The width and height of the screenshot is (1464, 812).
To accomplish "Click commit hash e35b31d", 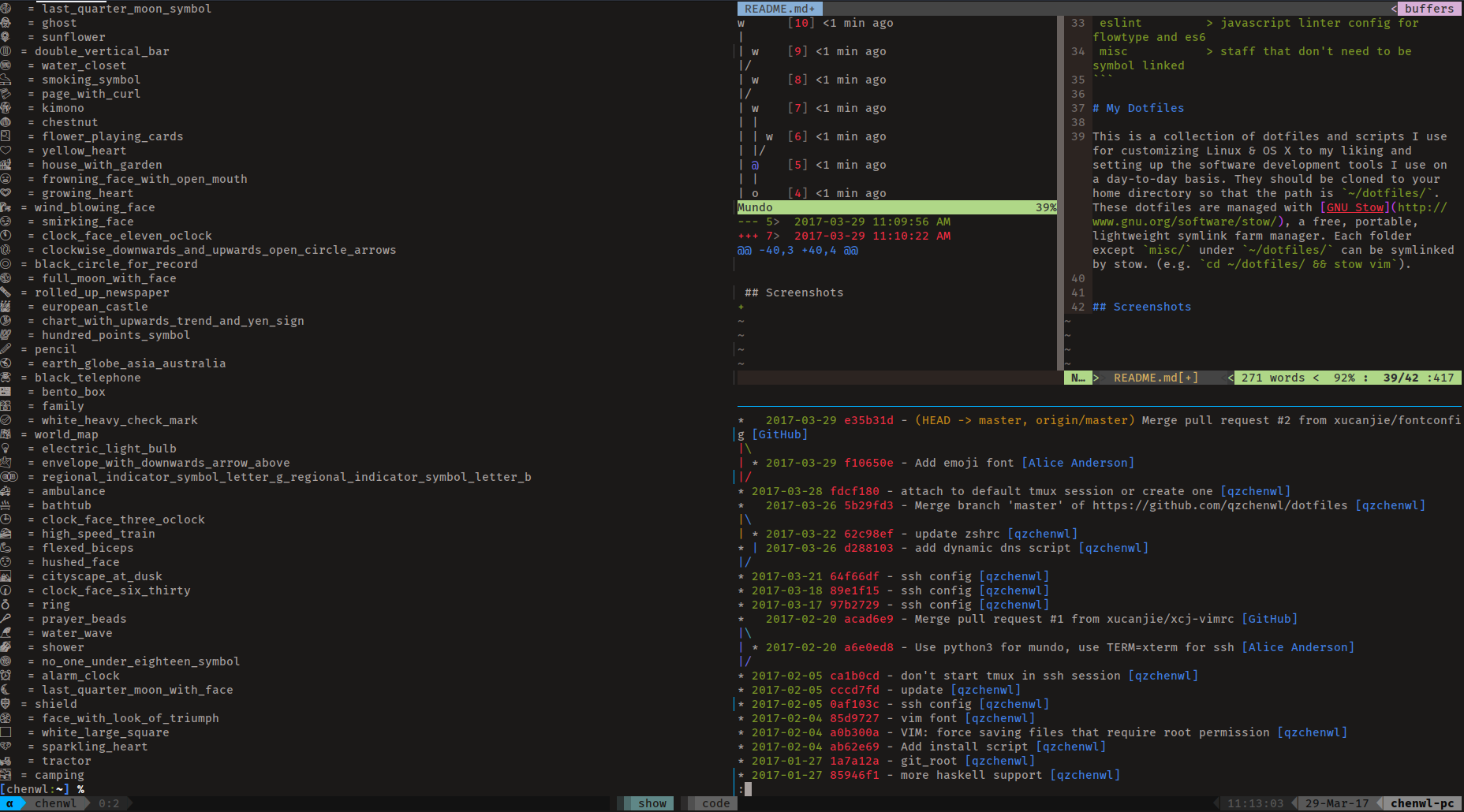I will (x=868, y=420).
